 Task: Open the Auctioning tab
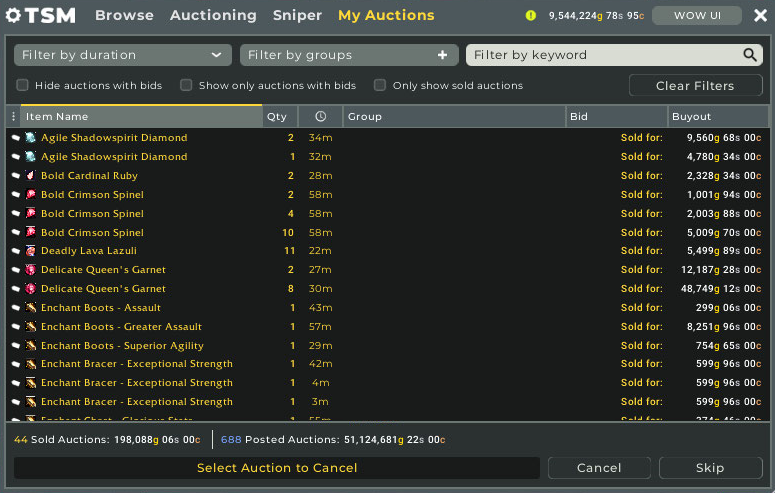coord(213,15)
